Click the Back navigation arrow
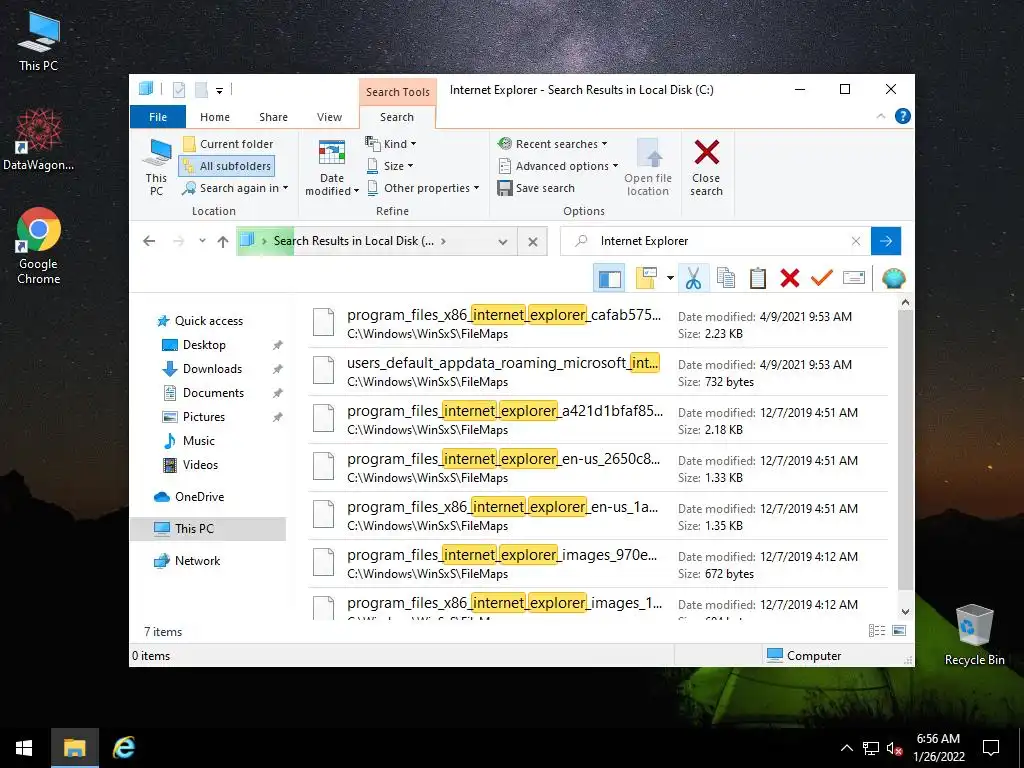The width and height of the screenshot is (1024, 768). (149, 241)
